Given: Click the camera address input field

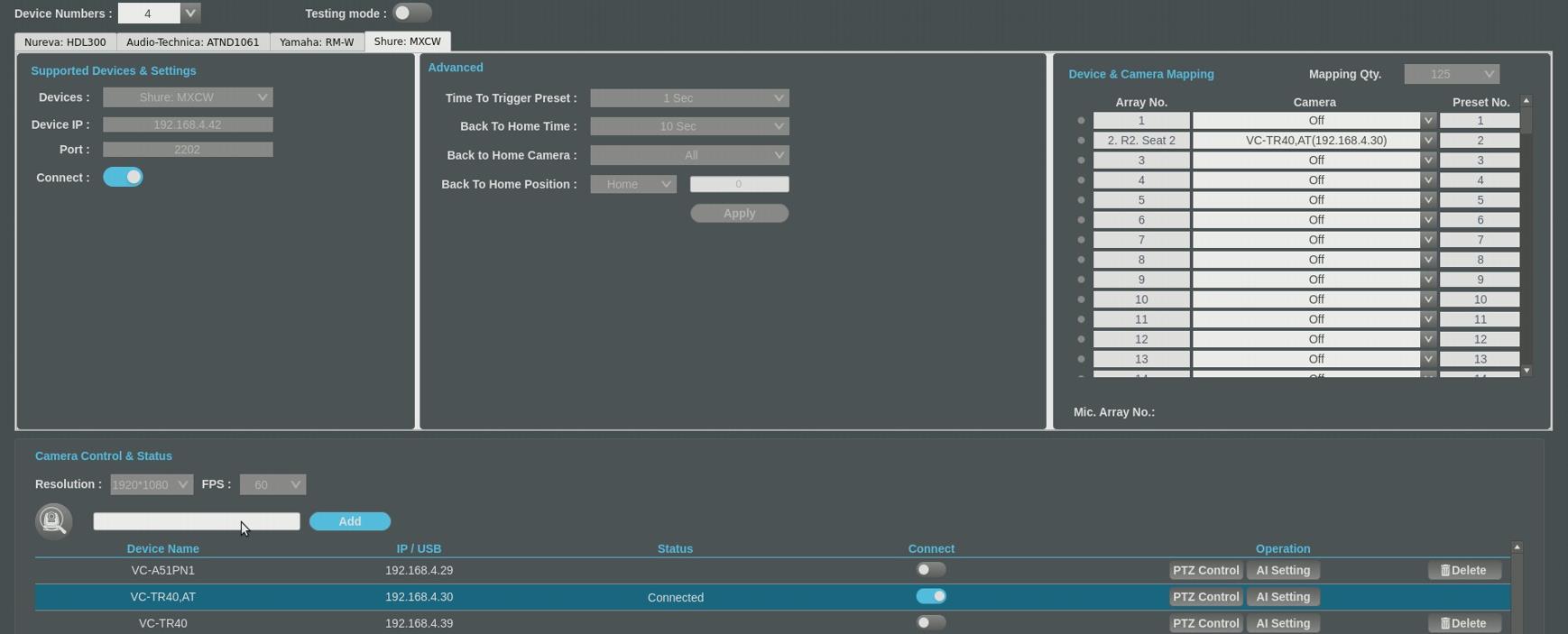Looking at the screenshot, I should point(196,521).
